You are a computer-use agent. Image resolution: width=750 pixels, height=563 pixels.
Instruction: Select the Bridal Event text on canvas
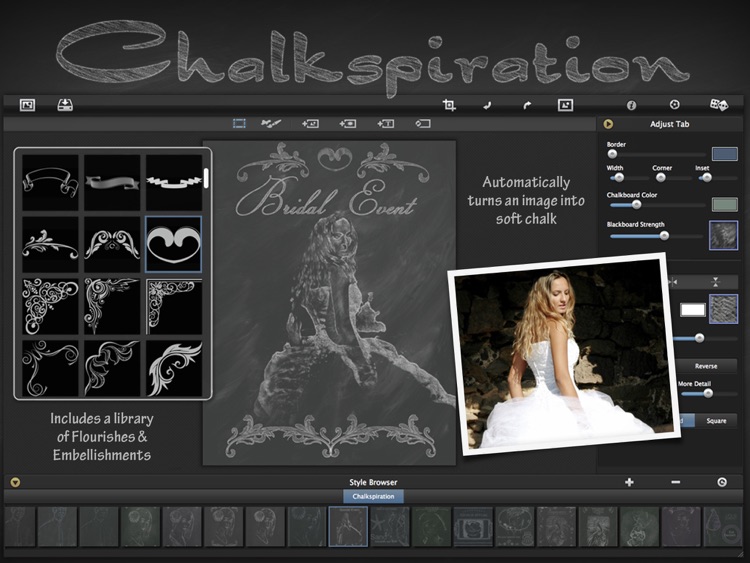327,199
